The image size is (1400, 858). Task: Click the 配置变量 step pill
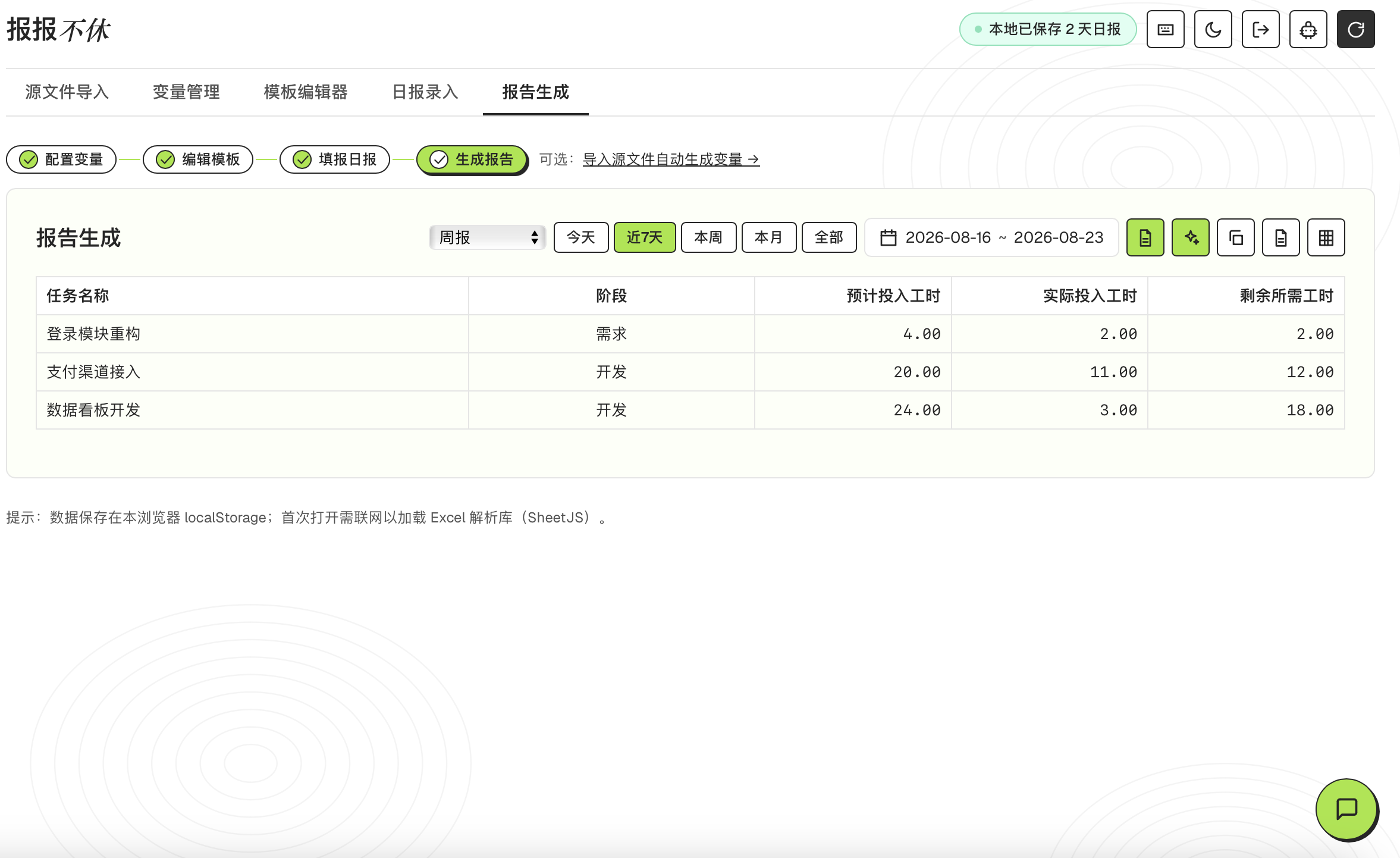61,159
